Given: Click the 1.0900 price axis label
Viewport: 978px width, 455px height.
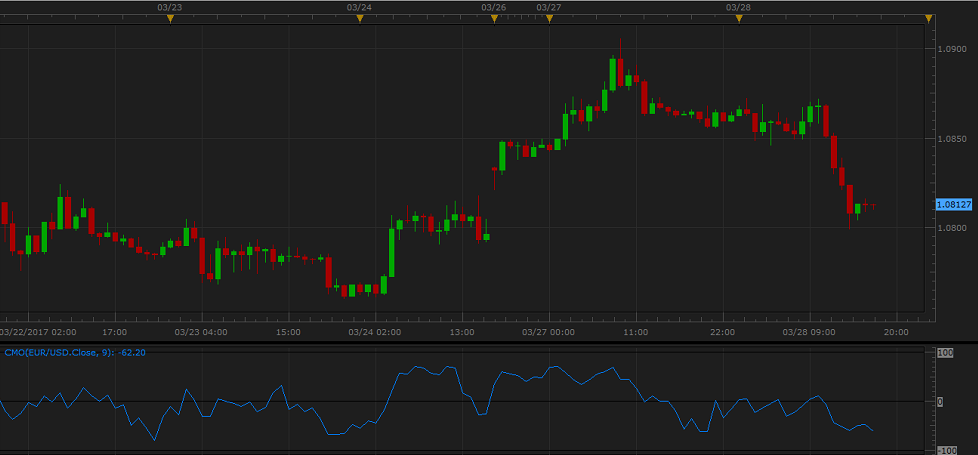Looking at the screenshot, I should [x=951, y=49].
